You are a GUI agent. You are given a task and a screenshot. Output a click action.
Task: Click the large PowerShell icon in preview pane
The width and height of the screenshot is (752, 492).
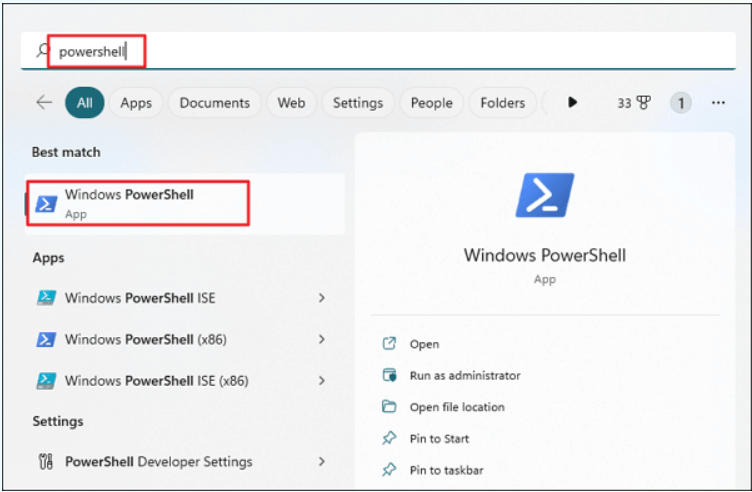point(545,195)
